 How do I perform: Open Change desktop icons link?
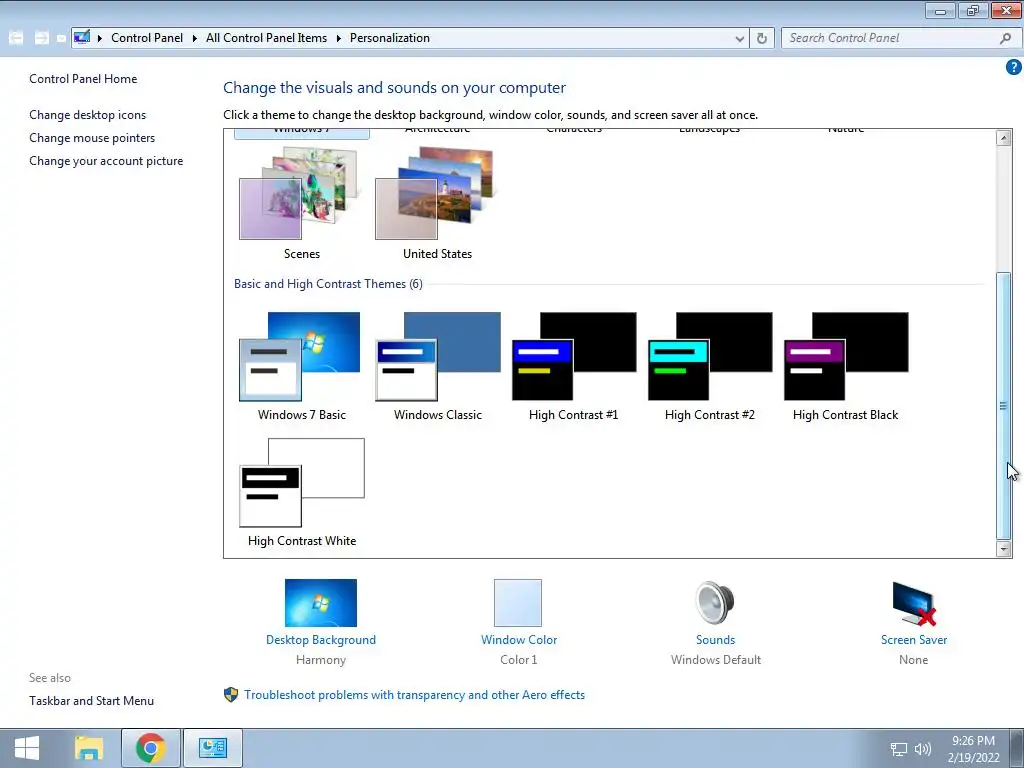[x=88, y=115]
